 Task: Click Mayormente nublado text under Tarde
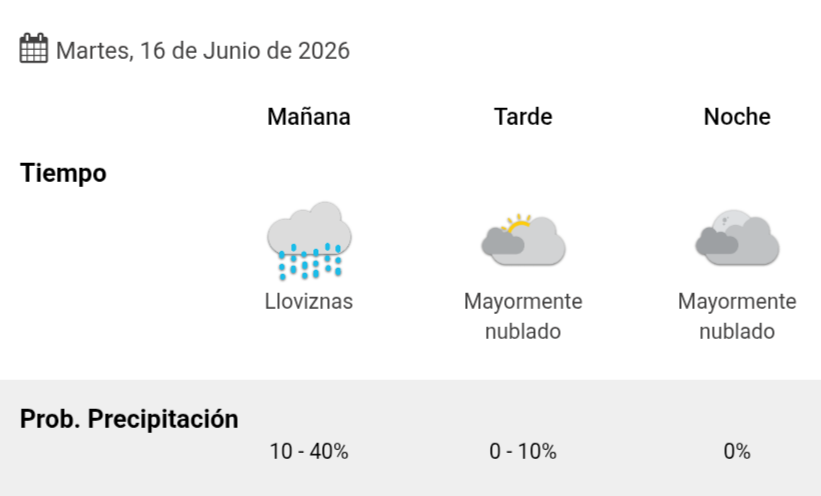click(523, 316)
